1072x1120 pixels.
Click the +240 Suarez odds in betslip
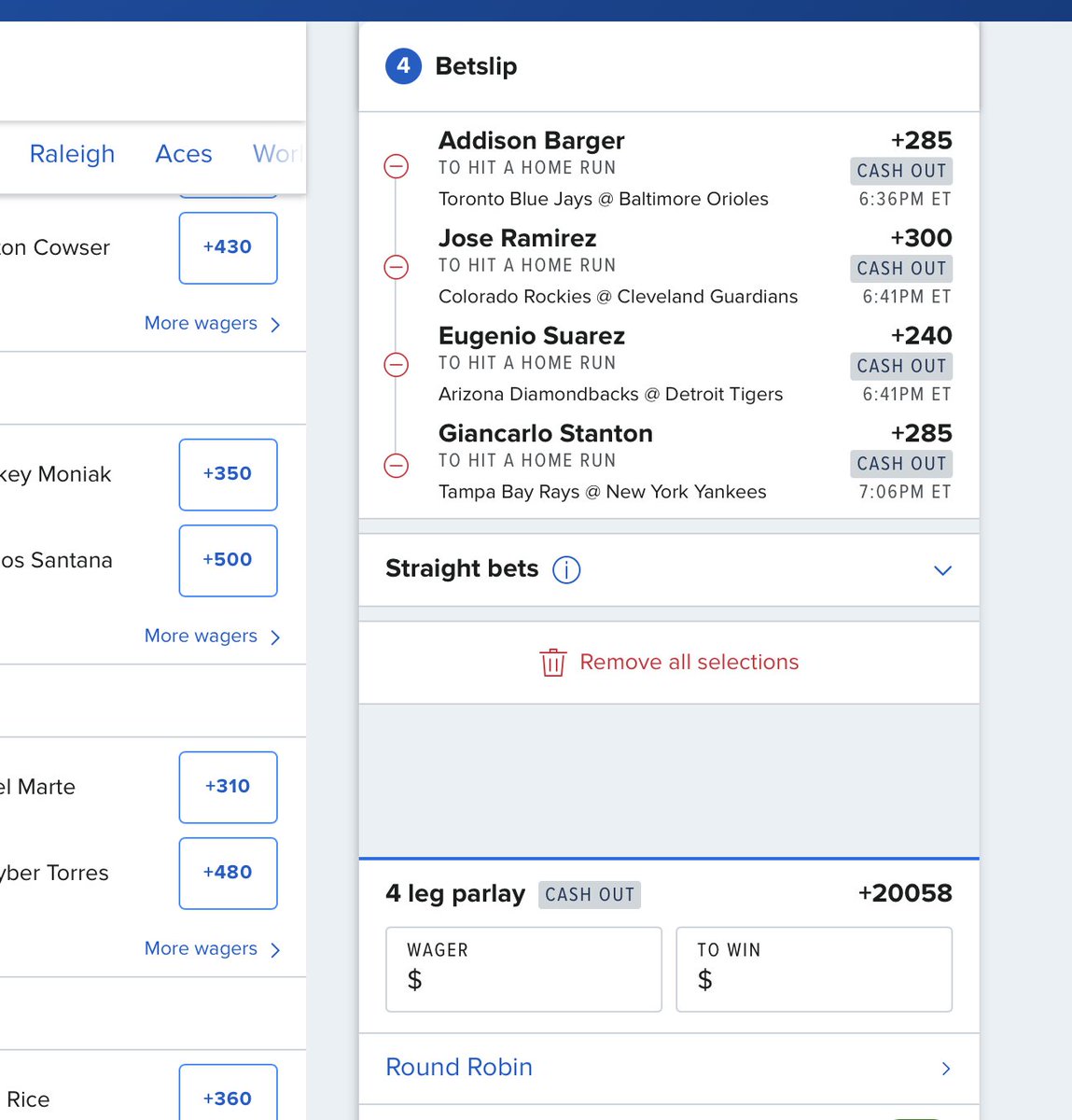922,336
